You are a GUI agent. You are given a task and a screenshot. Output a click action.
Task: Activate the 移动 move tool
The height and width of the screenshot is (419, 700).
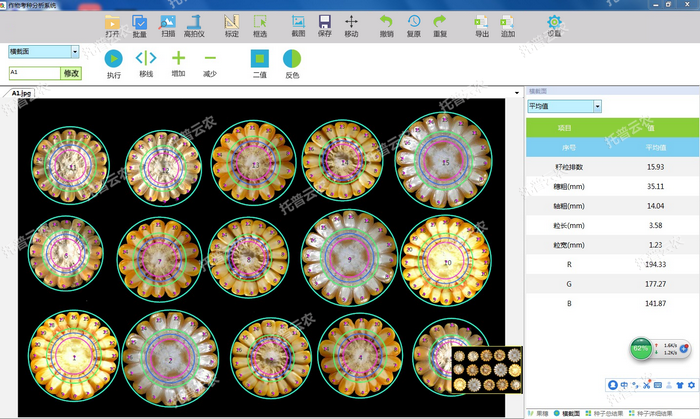point(351,22)
